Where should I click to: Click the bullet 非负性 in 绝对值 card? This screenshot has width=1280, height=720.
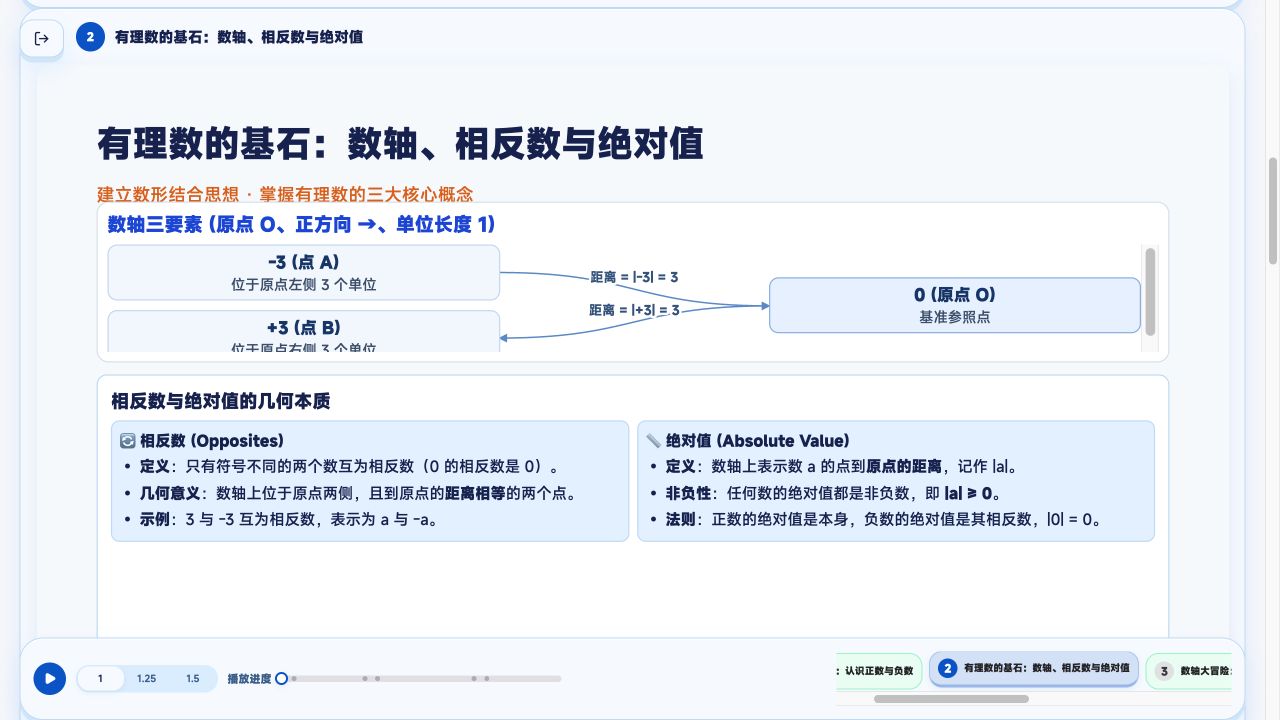click(x=834, y=493)
